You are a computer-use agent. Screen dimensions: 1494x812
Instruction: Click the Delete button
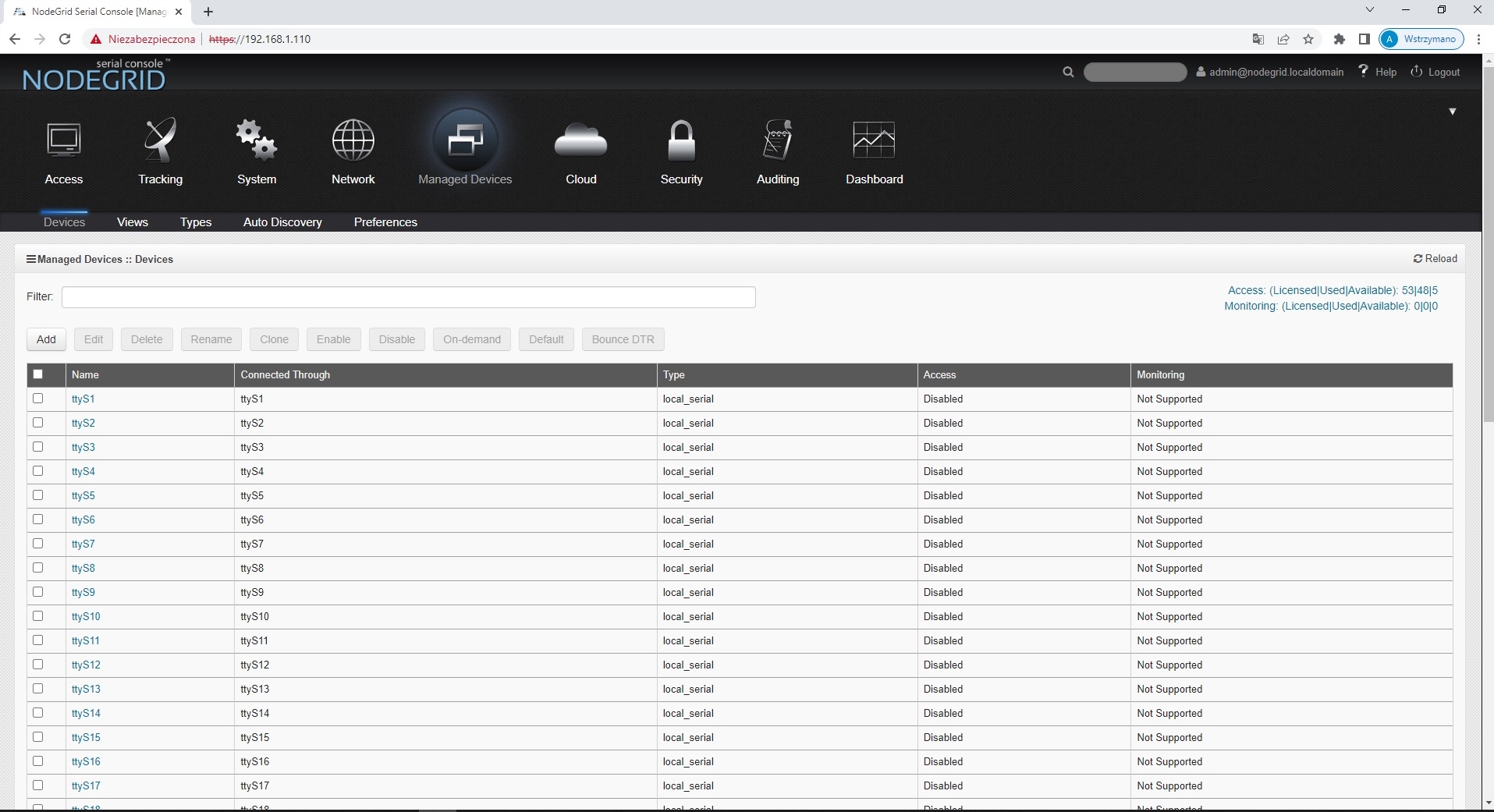coord(147,339)
